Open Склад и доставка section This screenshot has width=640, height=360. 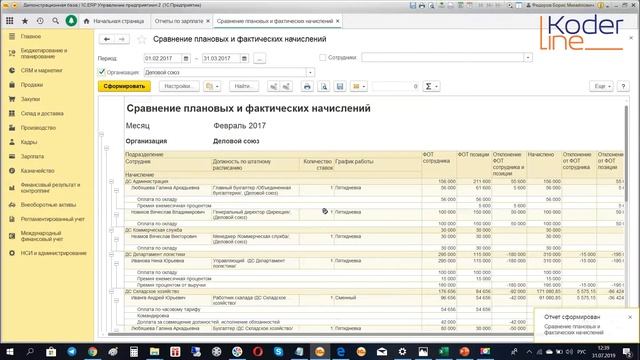tap(42, 113)
